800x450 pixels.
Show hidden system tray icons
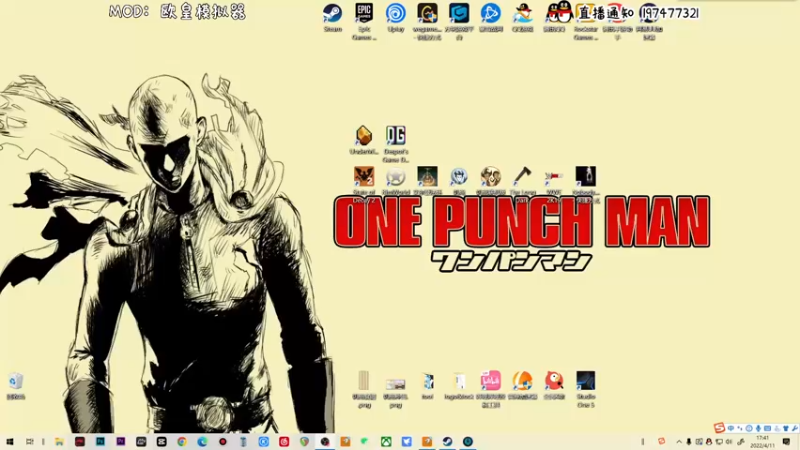point(679,442)
